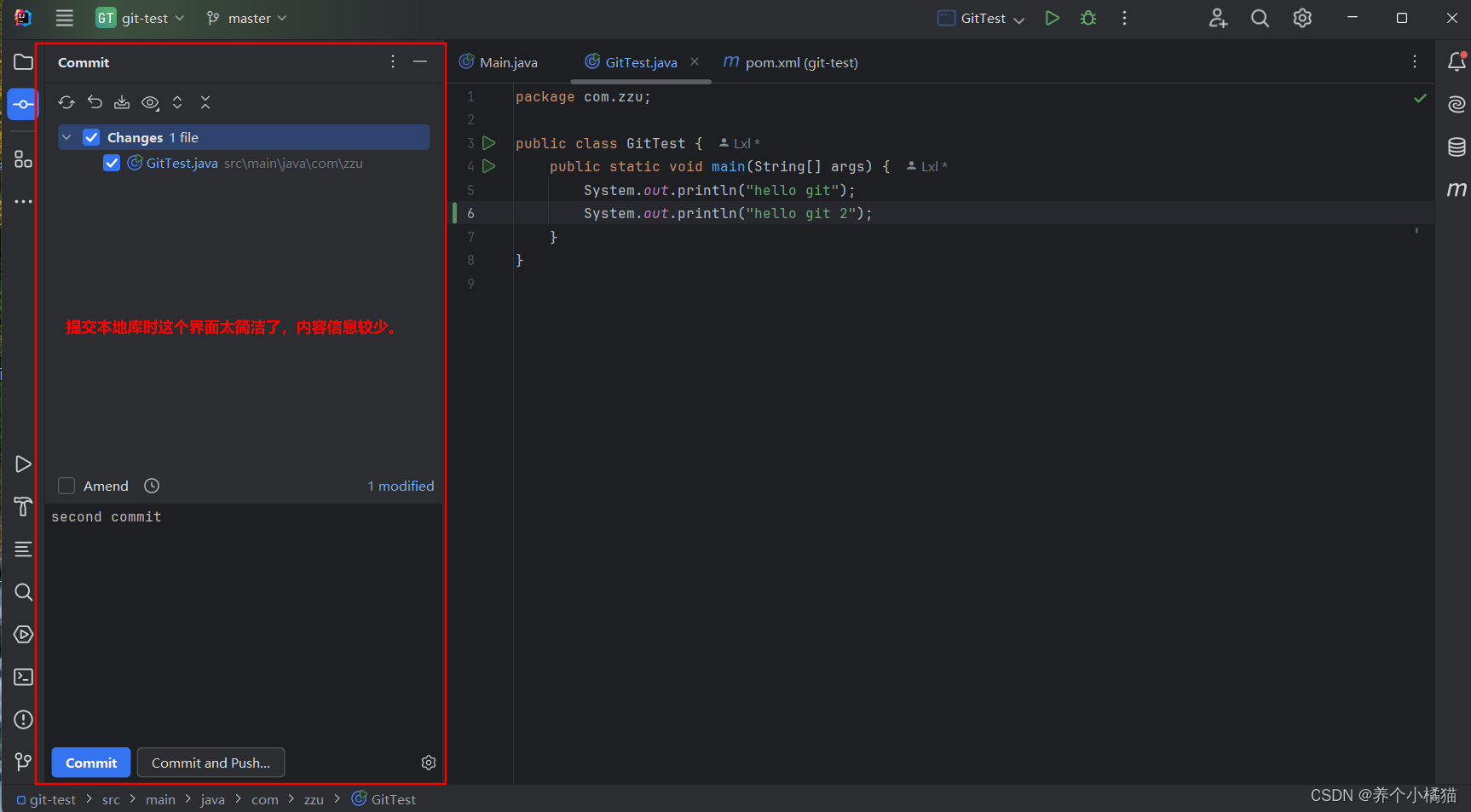Open the master branch dropdown
This screenshot has height=812, width=1471.
point(247,18)
